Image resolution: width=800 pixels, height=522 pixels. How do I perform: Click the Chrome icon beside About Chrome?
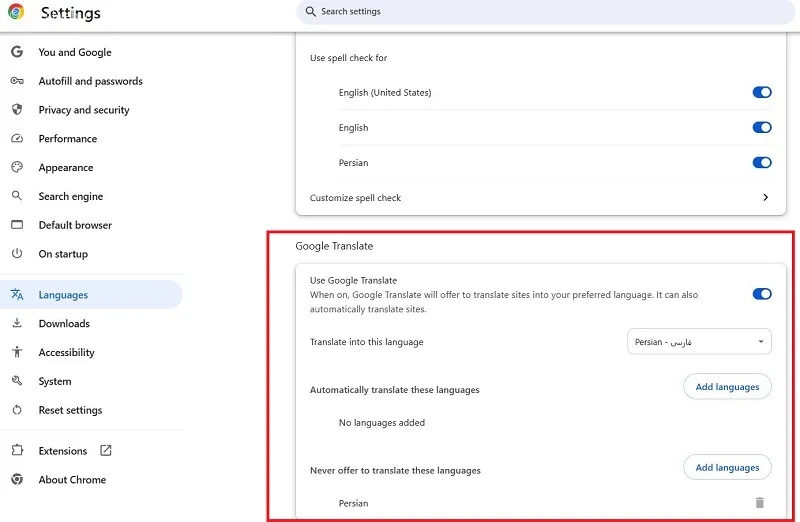pyautogui.click(x=17, y=479)
